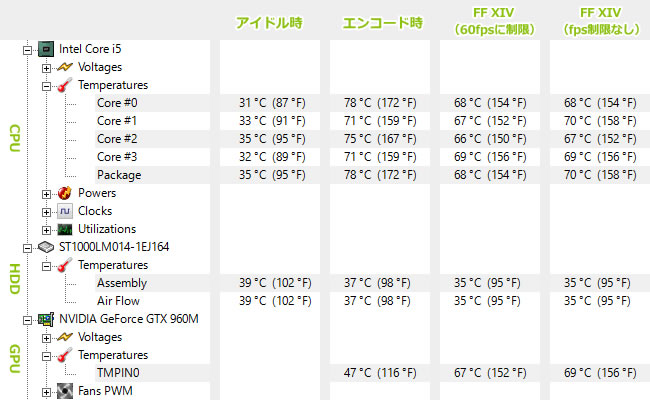Image resolution: width=650 pixels, height=400 pixels.
Task: Click the Clocks waveform icon
Action: [65, 211]
